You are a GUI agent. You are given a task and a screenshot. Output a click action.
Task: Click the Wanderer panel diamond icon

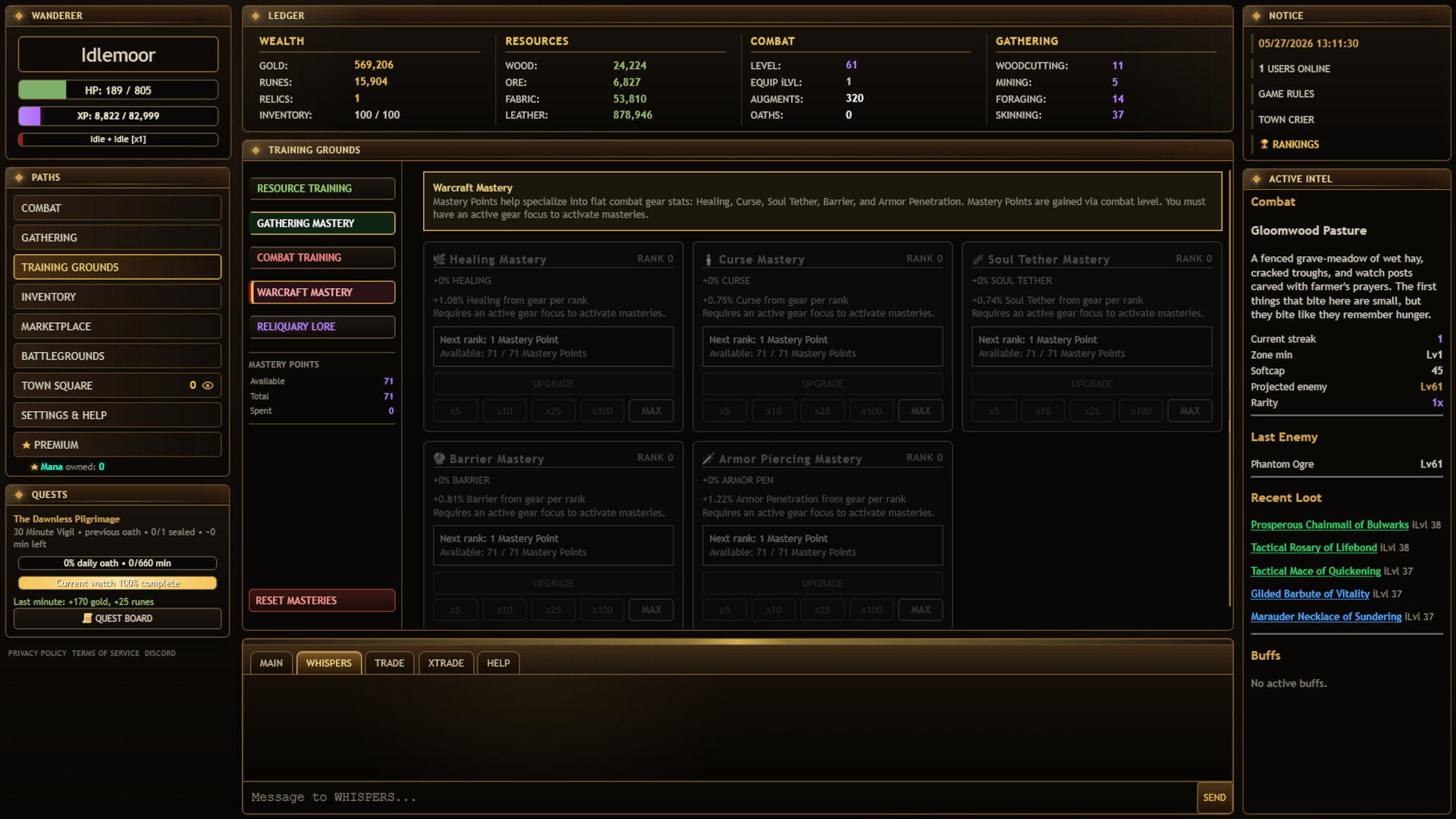19,16
